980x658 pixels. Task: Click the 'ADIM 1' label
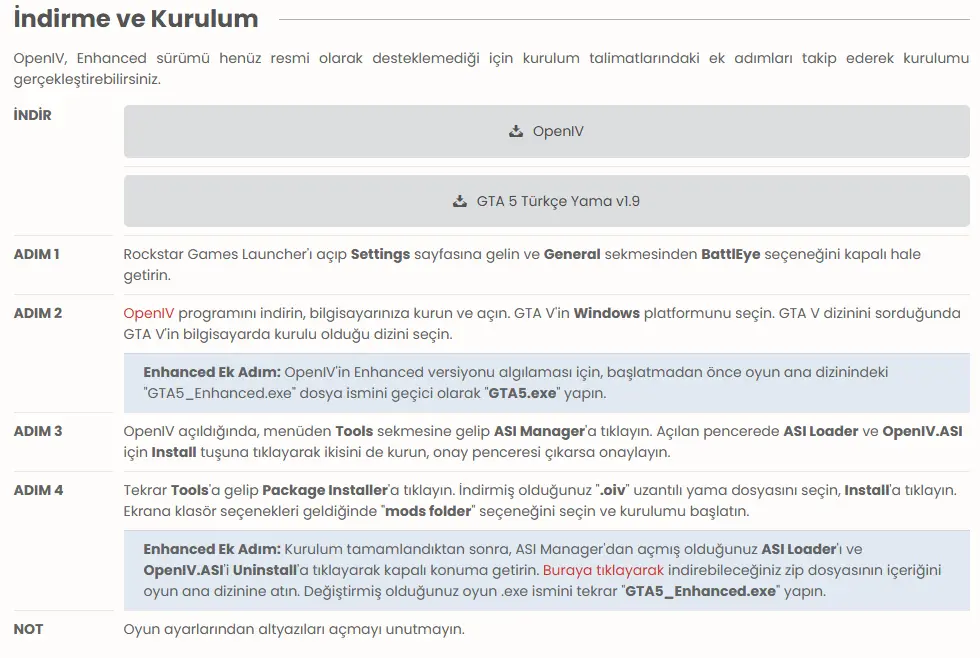36,254
